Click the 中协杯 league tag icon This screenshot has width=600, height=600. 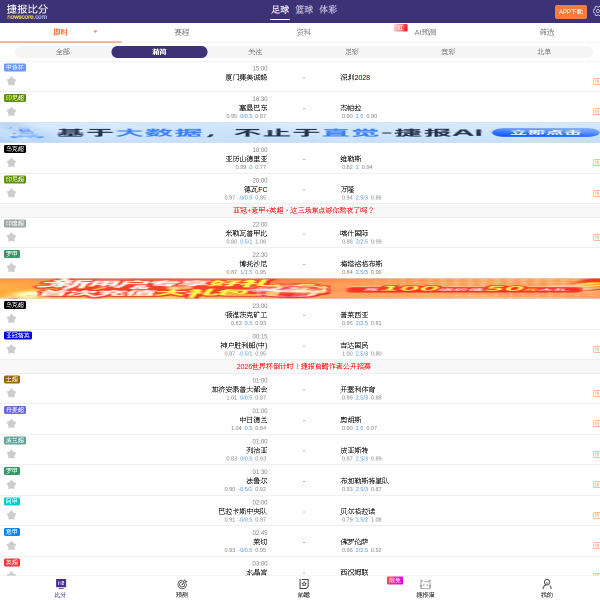[14, 67]
